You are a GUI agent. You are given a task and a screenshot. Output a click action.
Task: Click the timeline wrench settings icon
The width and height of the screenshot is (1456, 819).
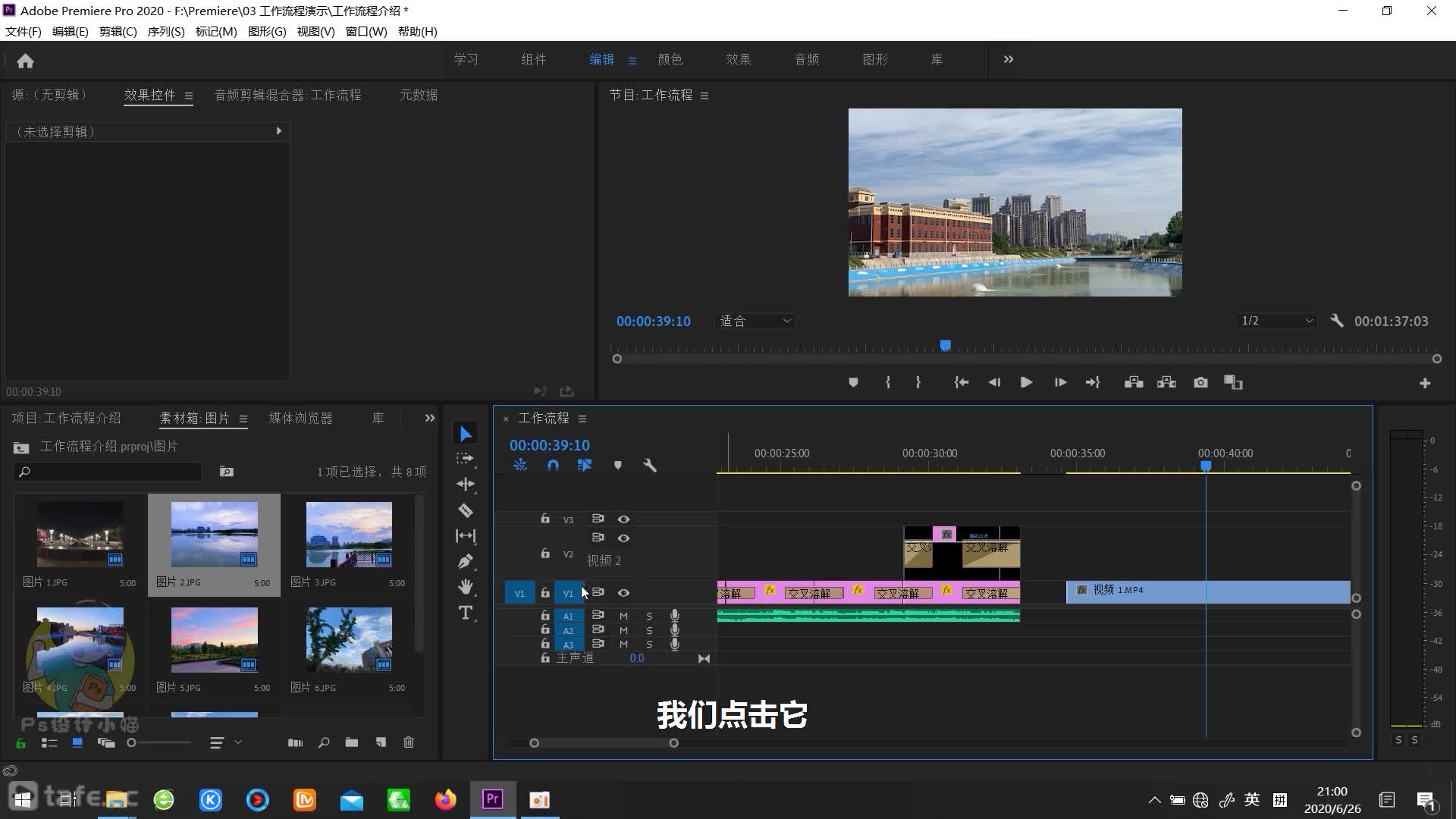(x=650, y=466)
